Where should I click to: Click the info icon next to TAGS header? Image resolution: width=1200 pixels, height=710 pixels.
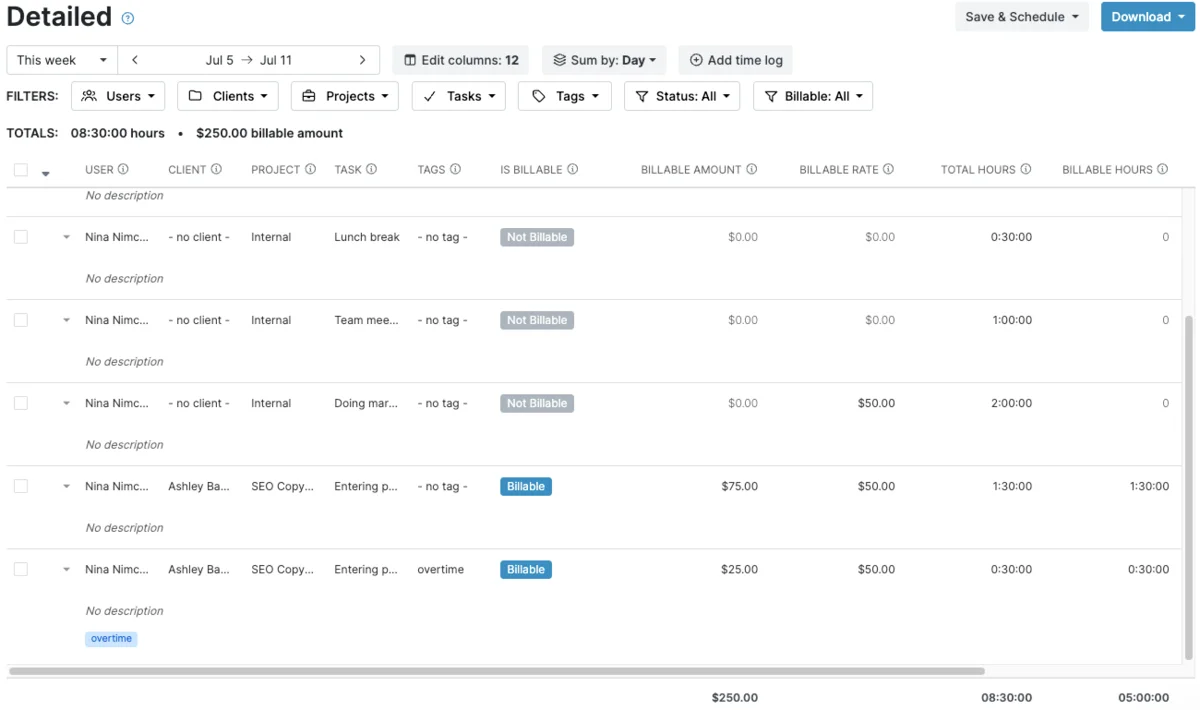click(455, 169)
